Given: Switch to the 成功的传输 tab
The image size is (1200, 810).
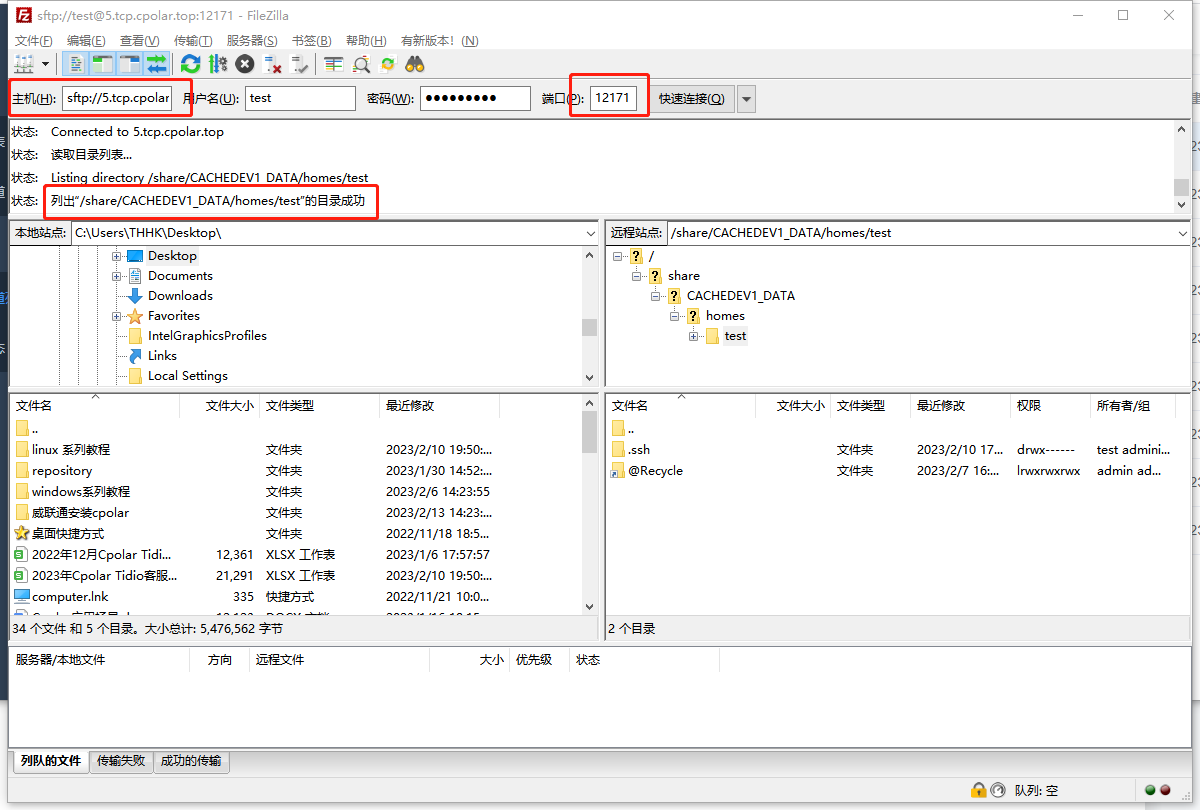Looking at the screenshot, I should coord(191,761).
